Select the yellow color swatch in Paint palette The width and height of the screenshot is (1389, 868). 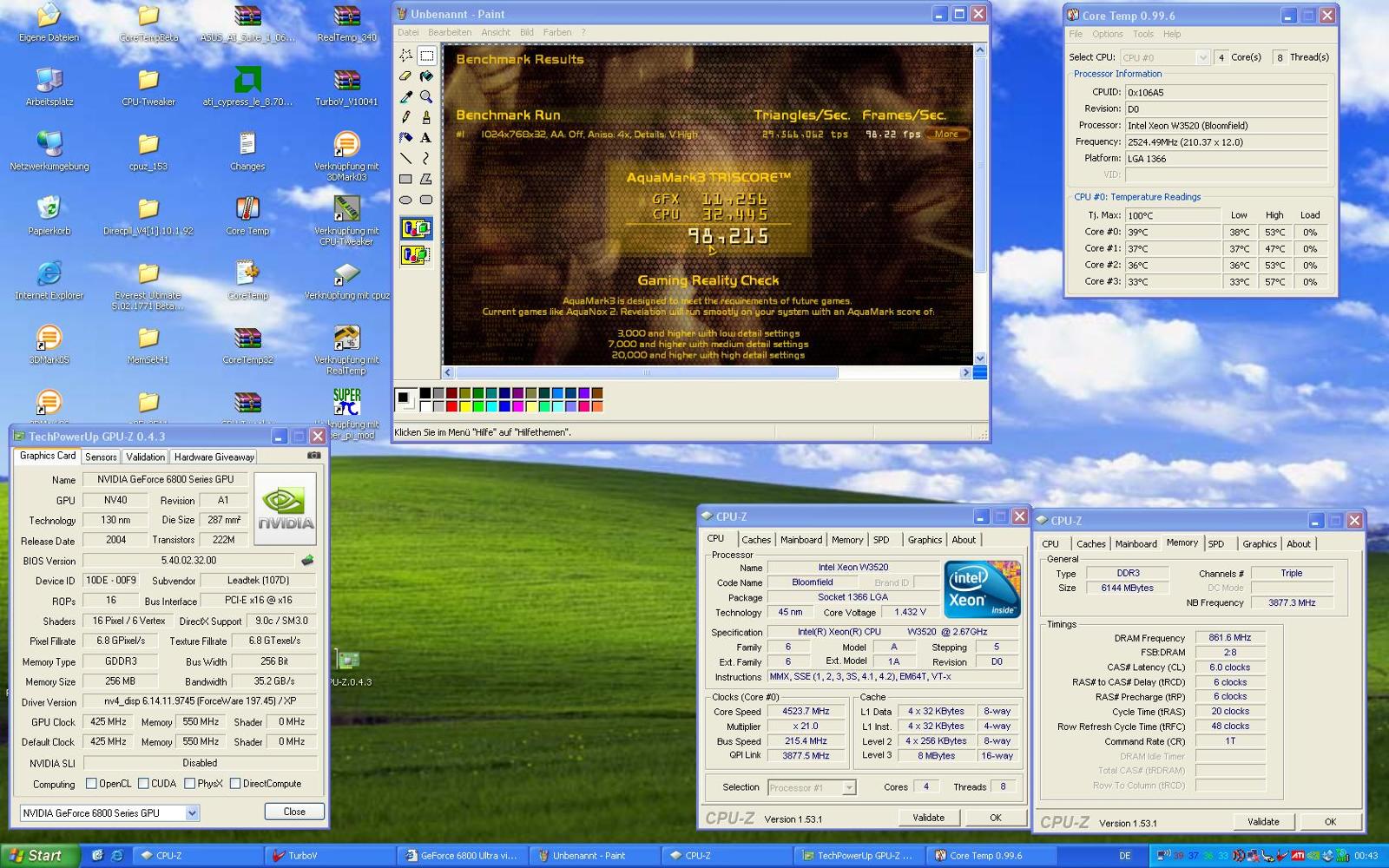click(x=464, y=406)
